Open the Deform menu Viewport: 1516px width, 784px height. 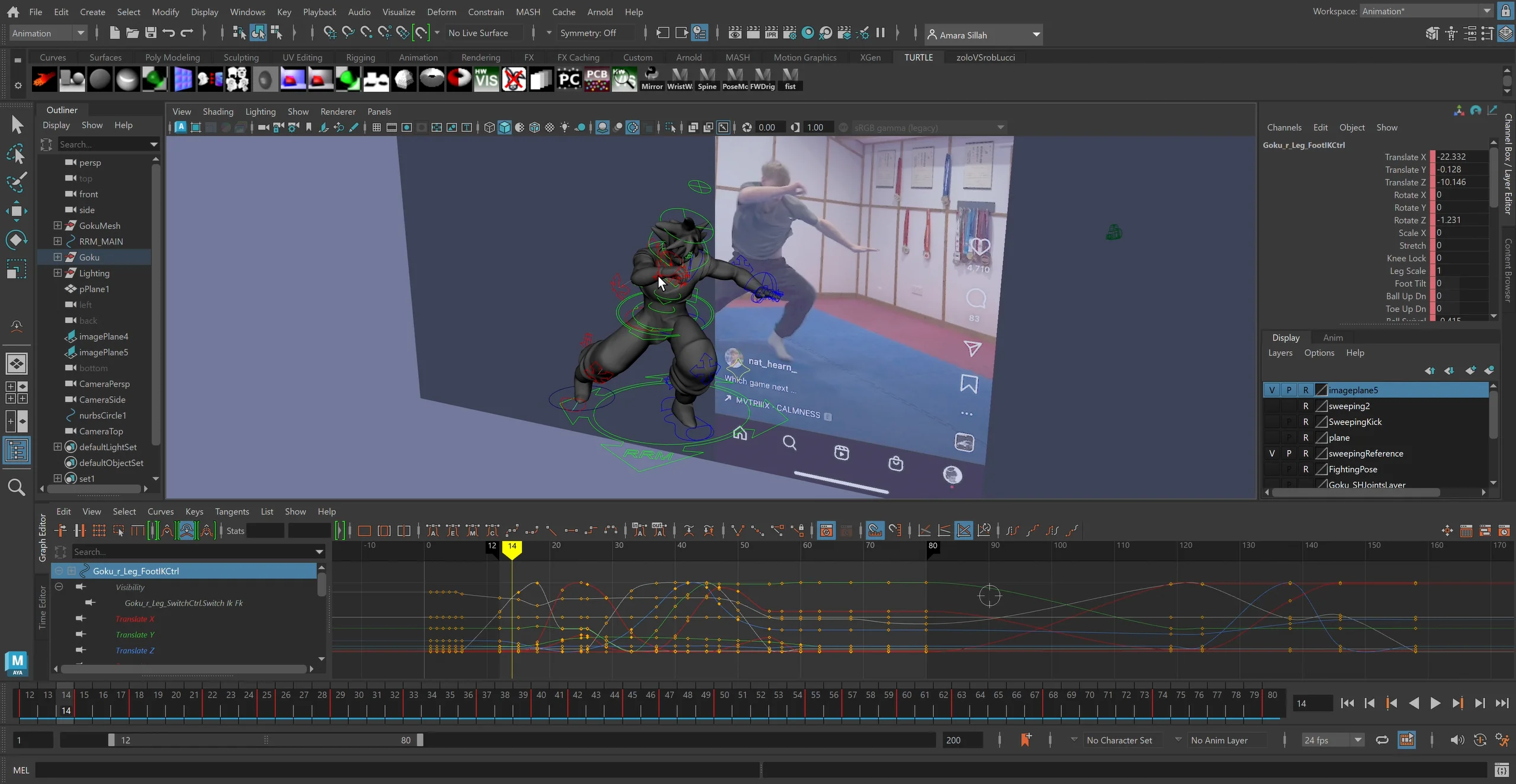[x=441, y=11]
